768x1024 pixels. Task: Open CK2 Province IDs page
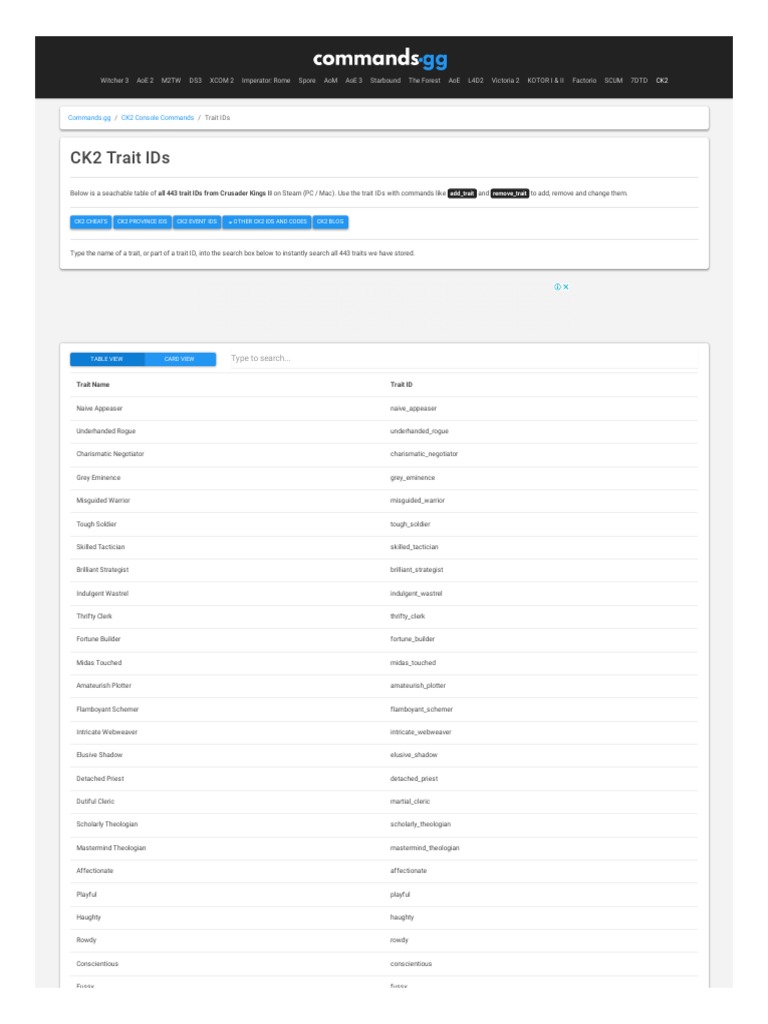[142, 221]
